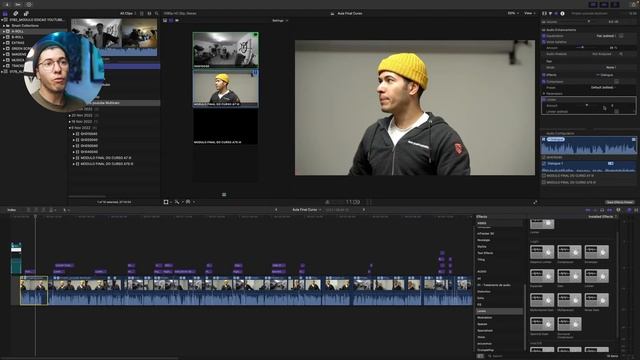Expand the 20 Nov 2022 date group
The width and height of the screenshot is (640, 360).
coord(70,116)
